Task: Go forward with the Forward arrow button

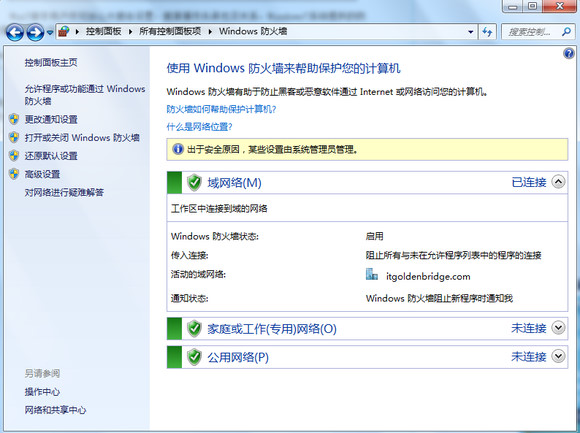Action: tap(35, 32)
